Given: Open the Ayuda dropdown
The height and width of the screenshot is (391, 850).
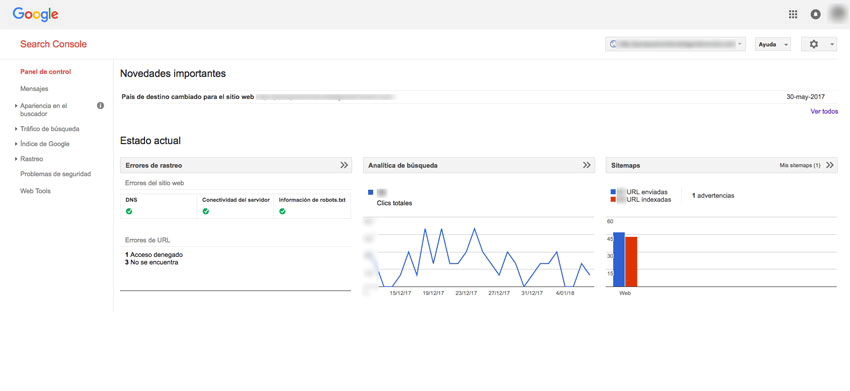Looking at the screenshot, I should tap(772, 44).
